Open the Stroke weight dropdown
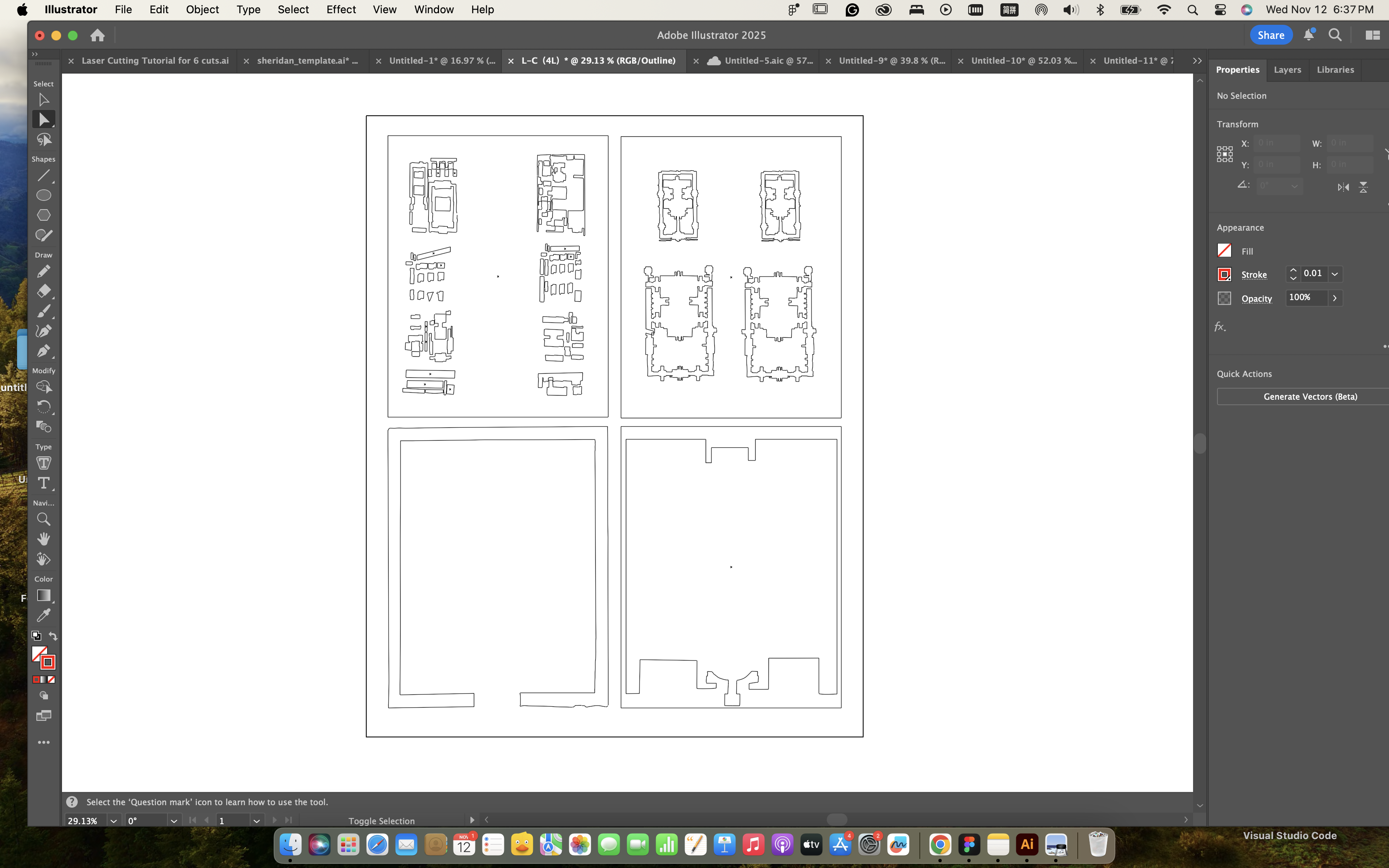The height and width of the screenshot is (868, 1389). (x=1334, y=274)
